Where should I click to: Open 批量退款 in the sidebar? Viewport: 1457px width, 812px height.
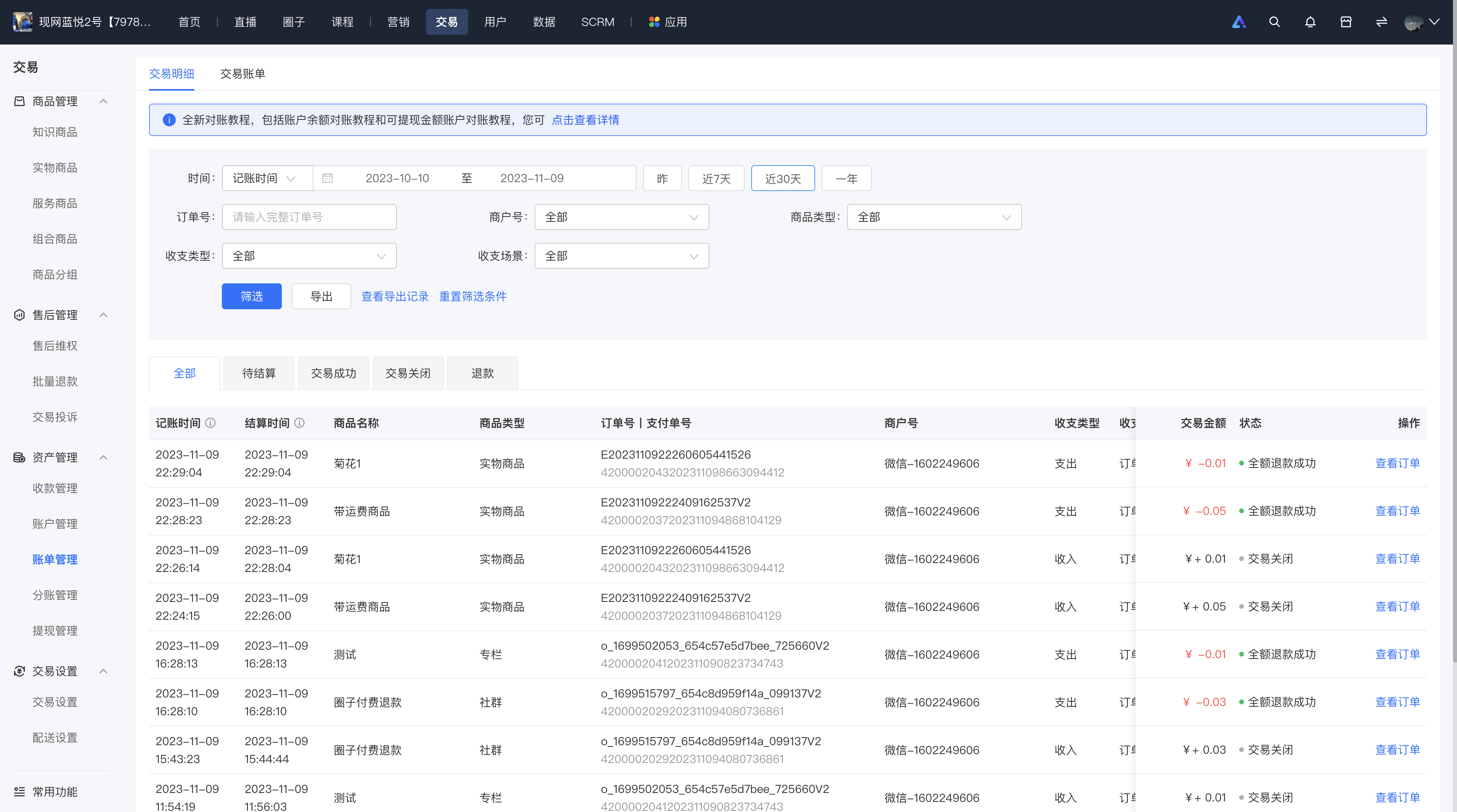tap(55, 382)
